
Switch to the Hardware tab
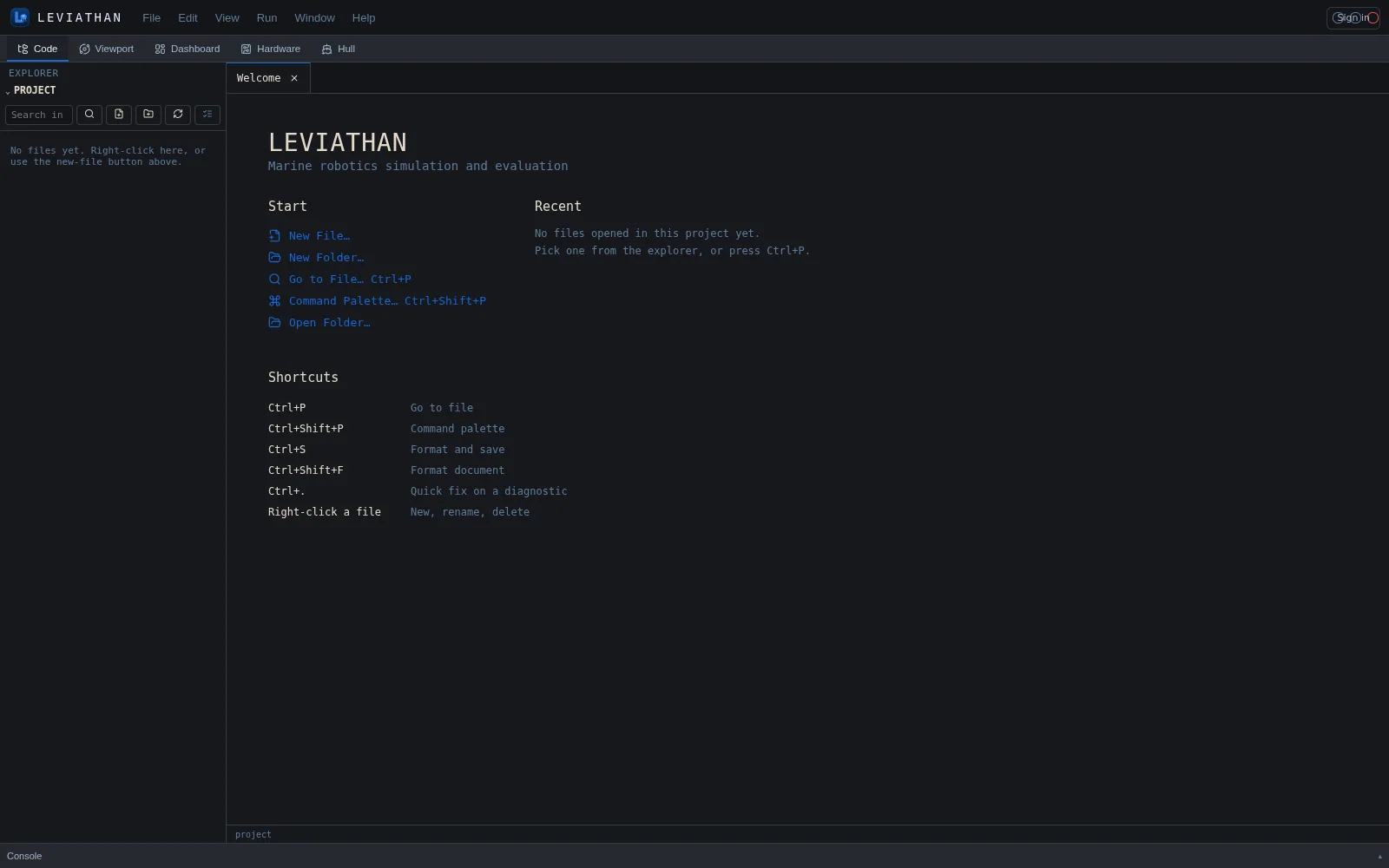coord(271,49)
